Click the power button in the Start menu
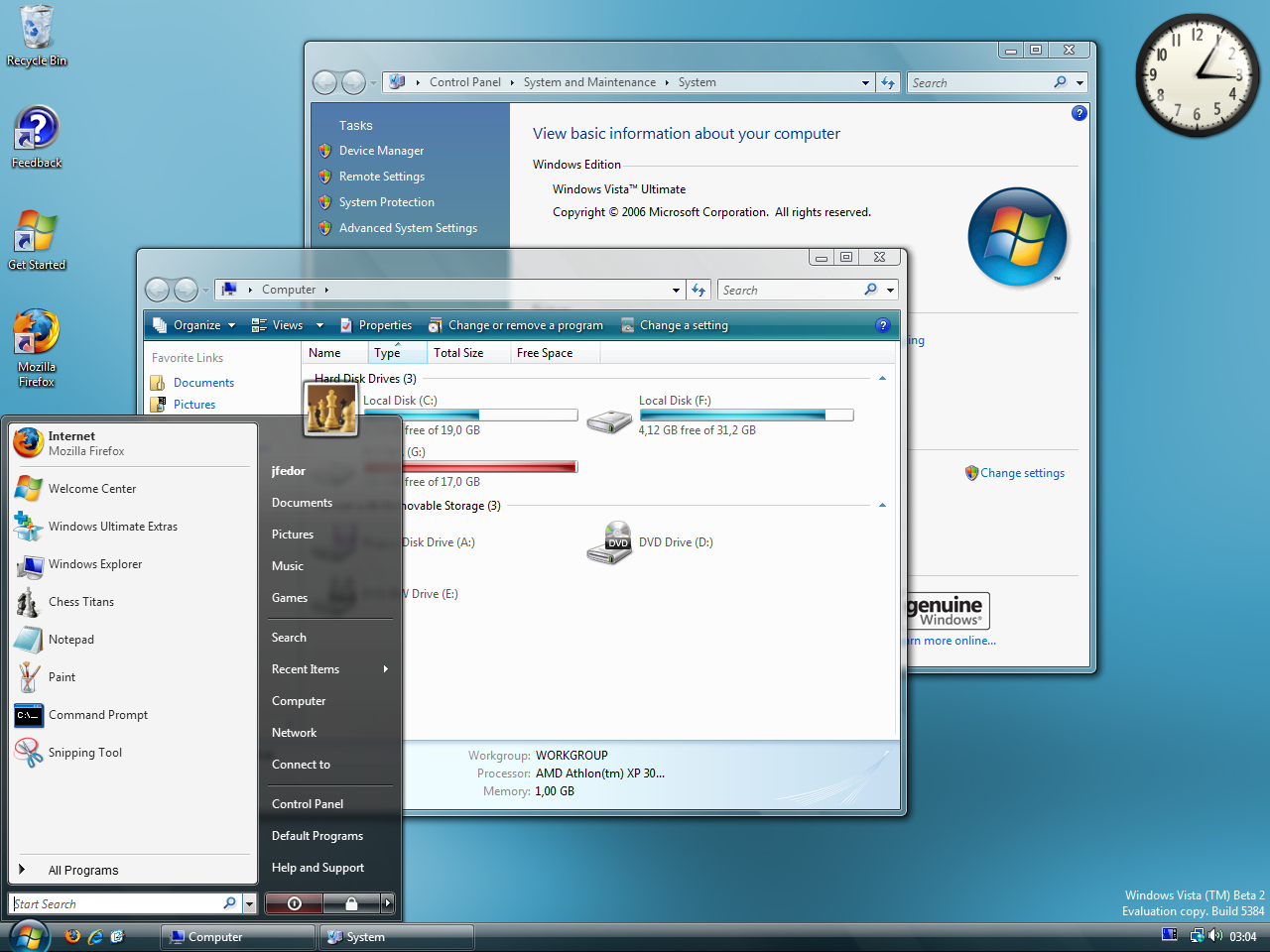This screenshot has width=1270, height=952. 295,903
